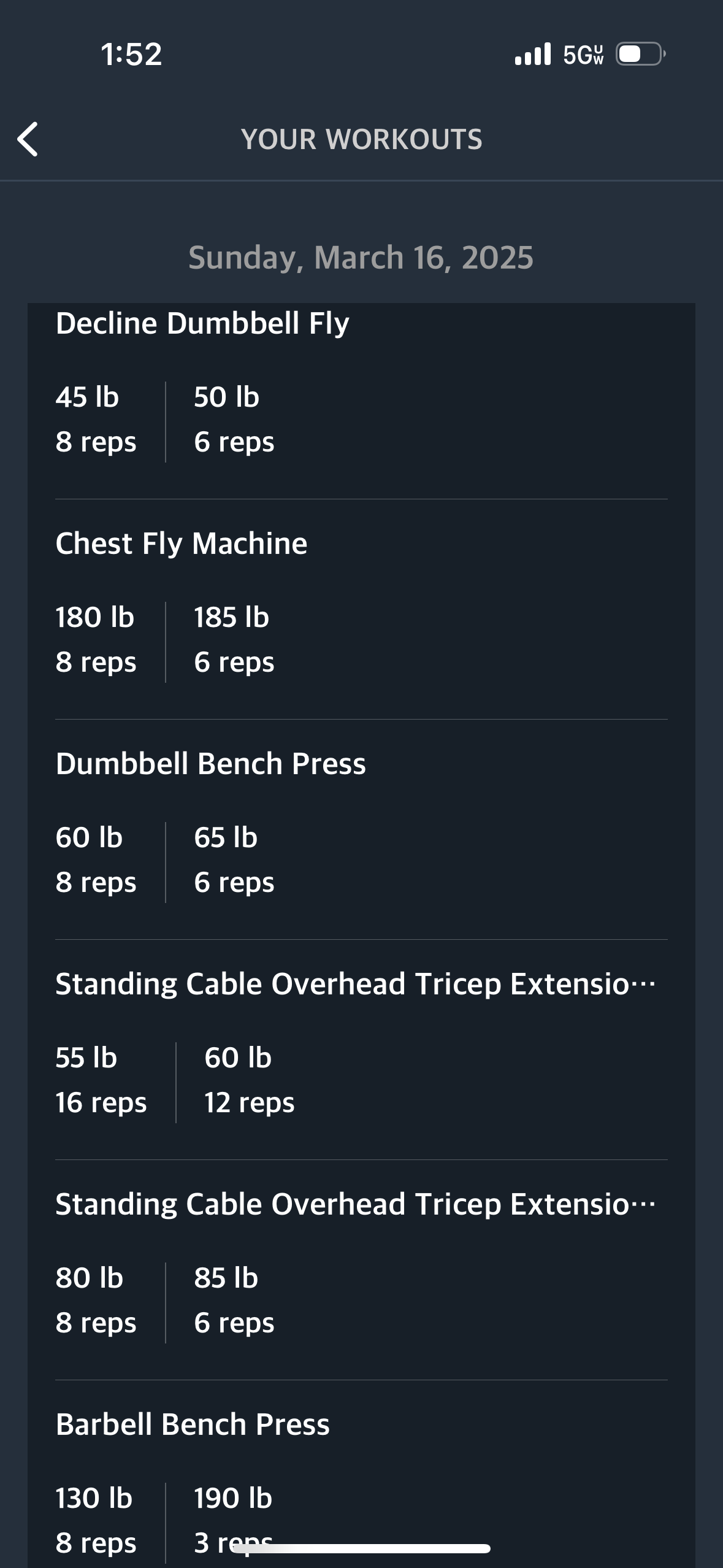Open the Barbell Bench Press exercise
The image size is (723, 1568).
pos(193,1424)
